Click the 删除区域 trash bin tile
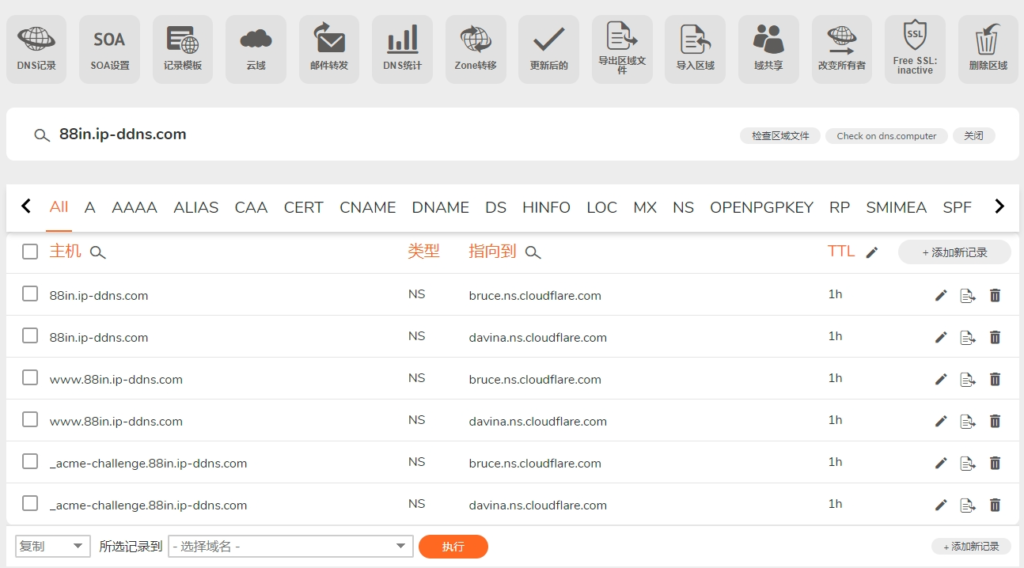The width and height of the screenshot is (1024, 568). [988, 48]
